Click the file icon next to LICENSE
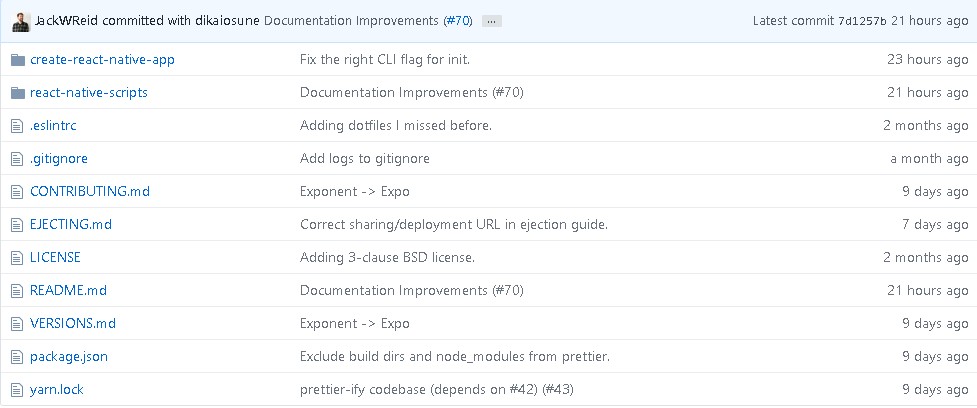 [x=16, y=258]
